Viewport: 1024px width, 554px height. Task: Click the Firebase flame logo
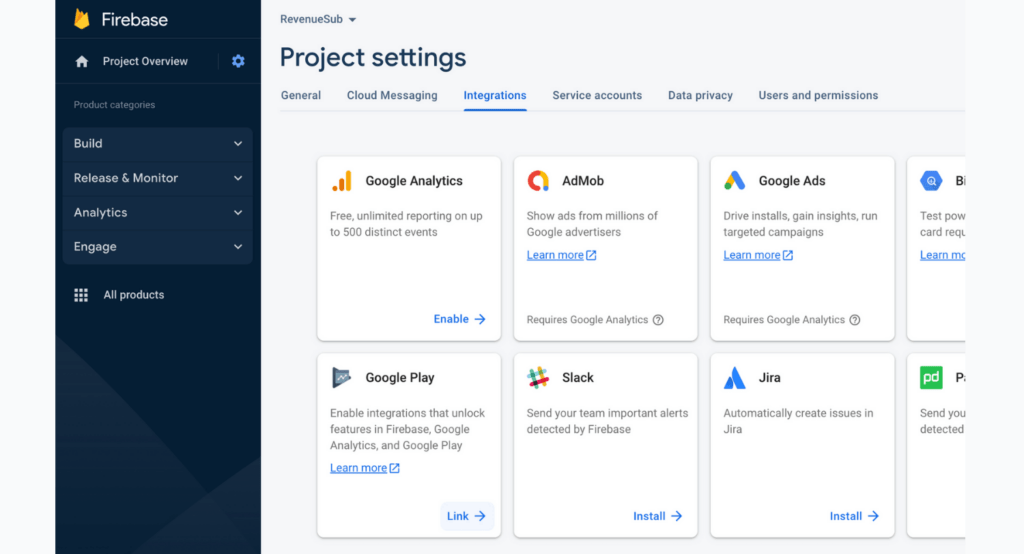tap(82, 19)
